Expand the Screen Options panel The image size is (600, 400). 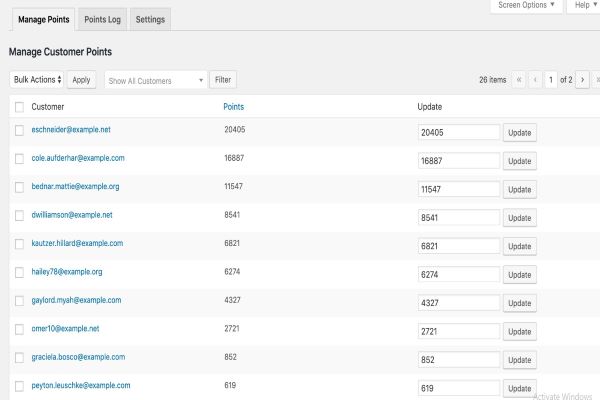[525, 5]
